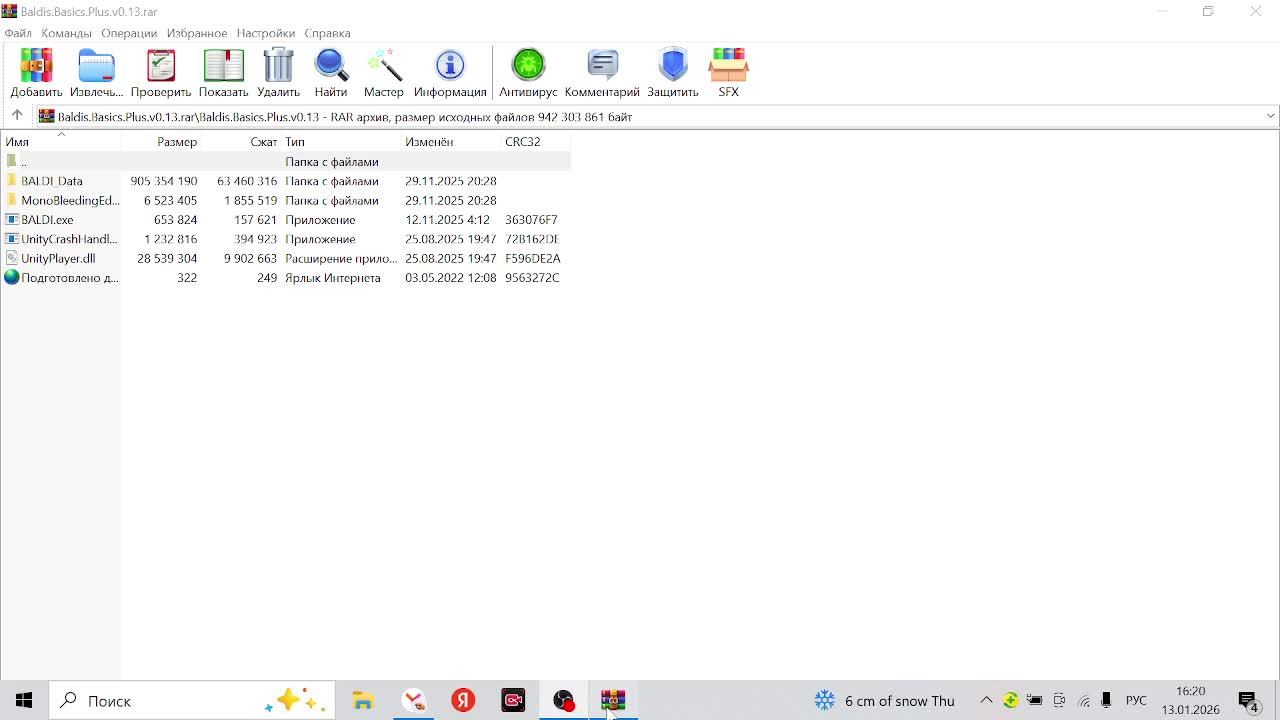Switch the РУС input language
1280x720 pixels.
[x=1137, y=701]
